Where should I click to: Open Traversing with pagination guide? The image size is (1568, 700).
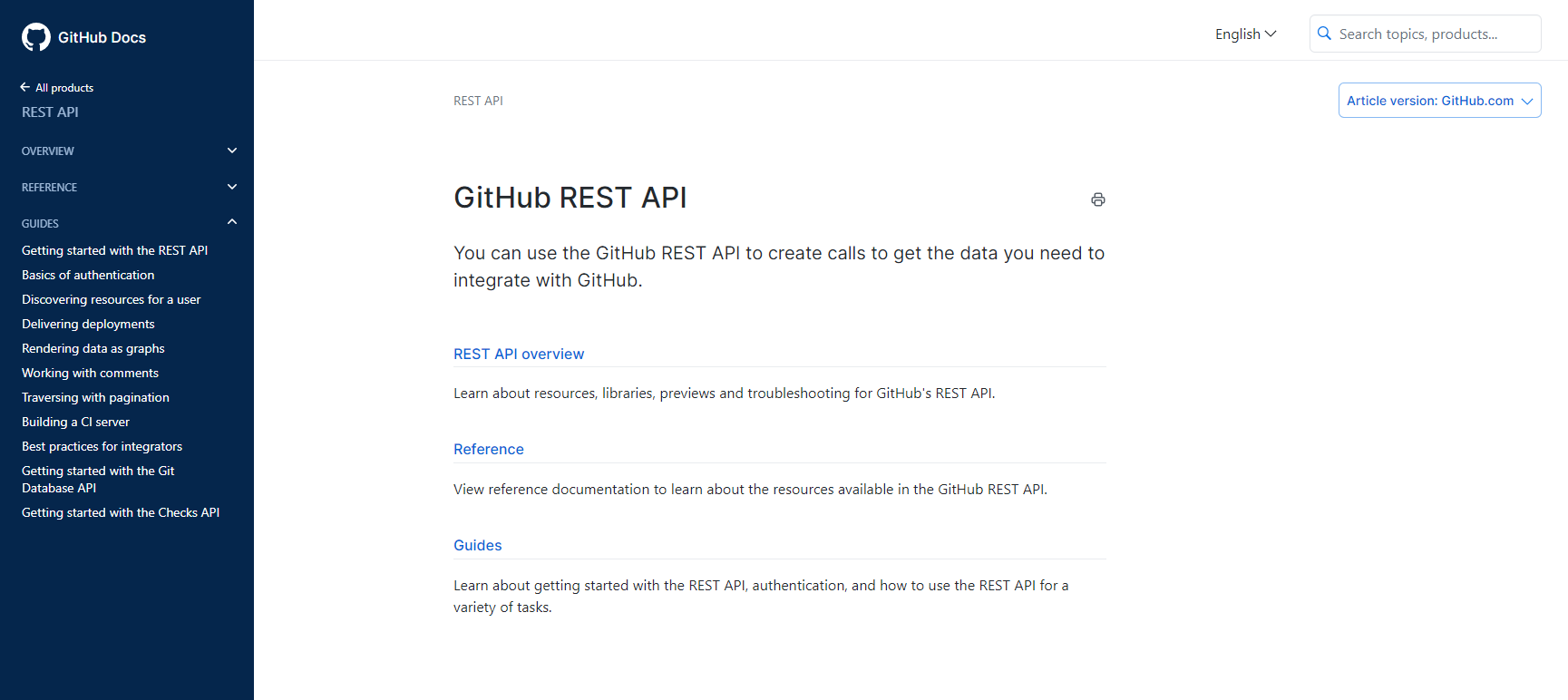coord(95,397)
